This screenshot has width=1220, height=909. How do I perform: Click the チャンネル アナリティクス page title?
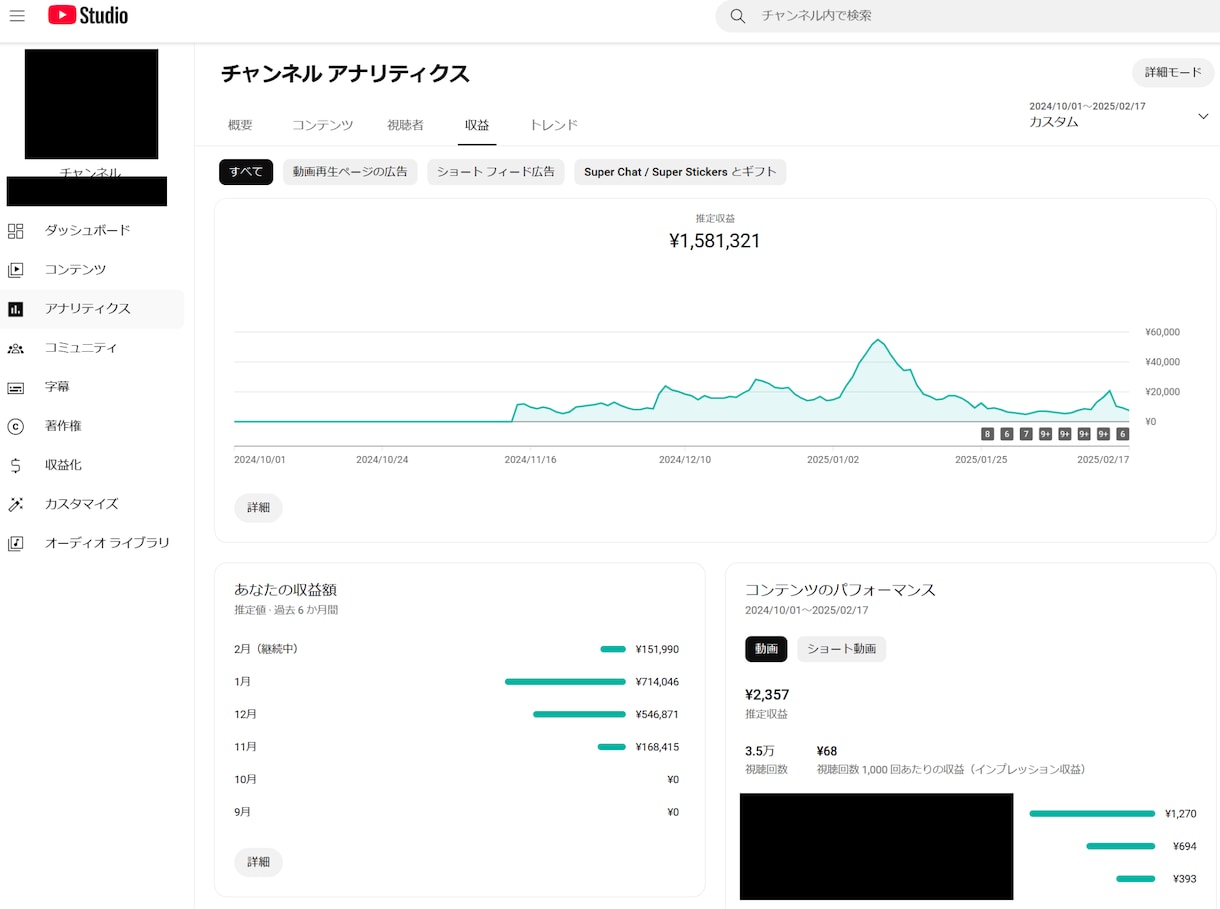click(x=345, y=73)
